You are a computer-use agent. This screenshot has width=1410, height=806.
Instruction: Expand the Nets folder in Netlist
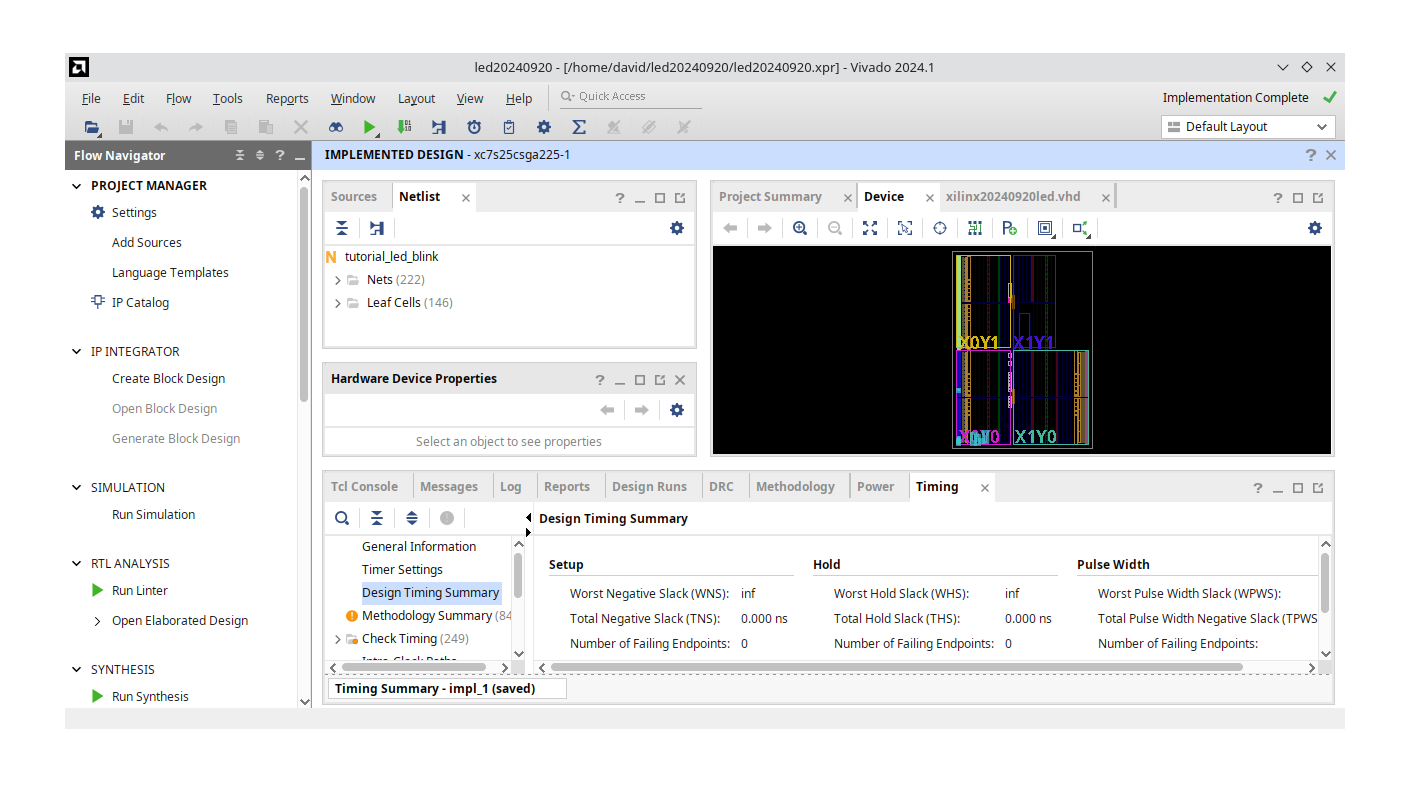(x=338, y=279)
